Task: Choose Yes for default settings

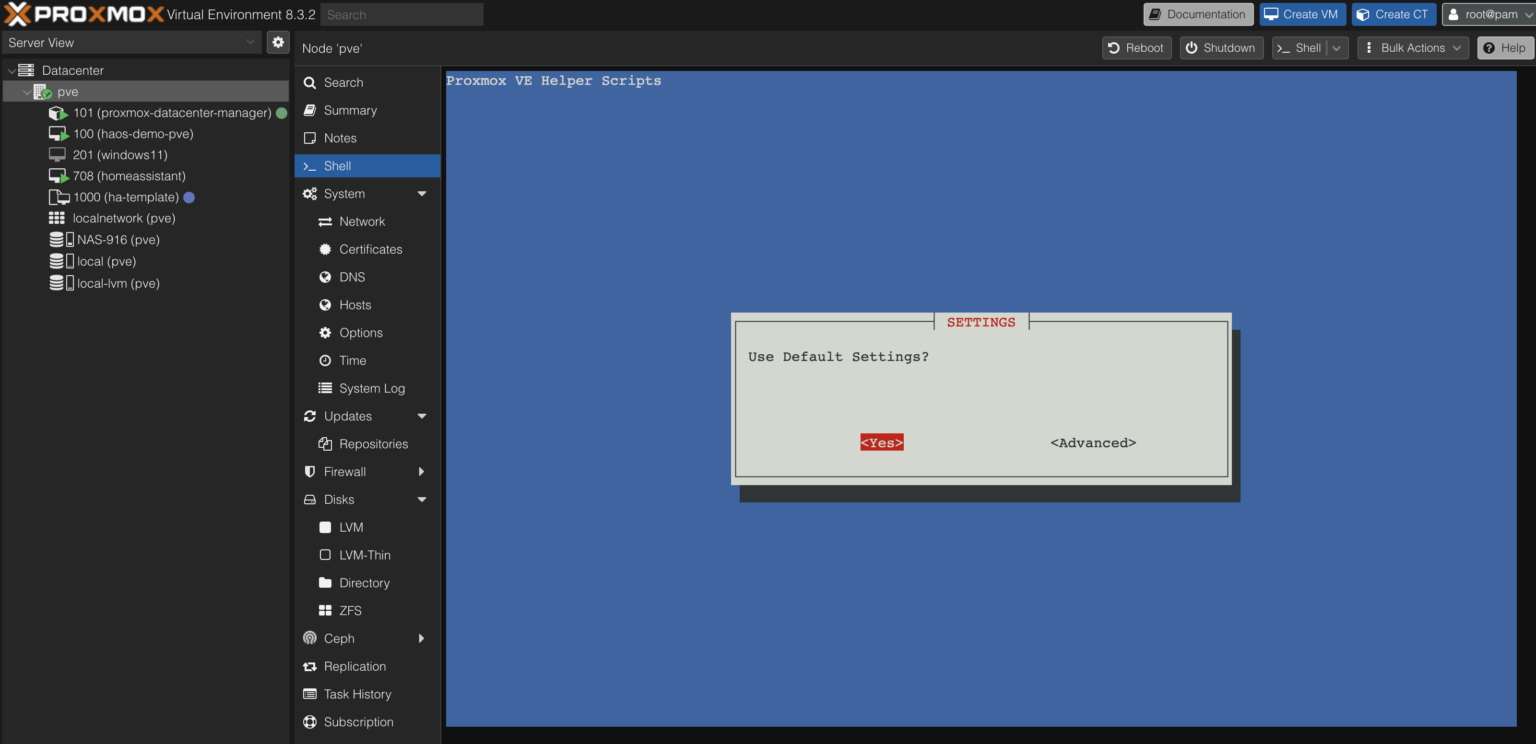Action: pos(881,441)
